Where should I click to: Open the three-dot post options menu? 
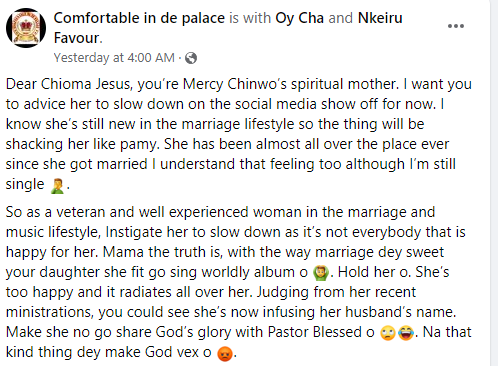[456, 26]
